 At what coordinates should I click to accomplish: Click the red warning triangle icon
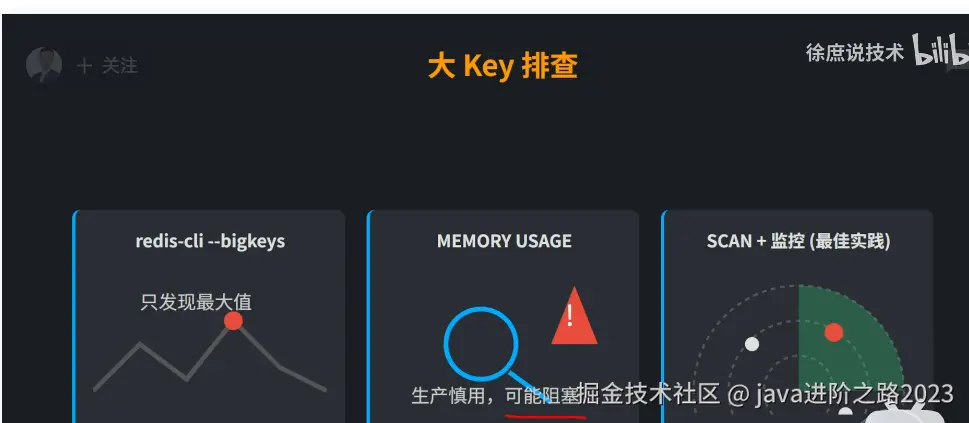(x=574, y=317)
